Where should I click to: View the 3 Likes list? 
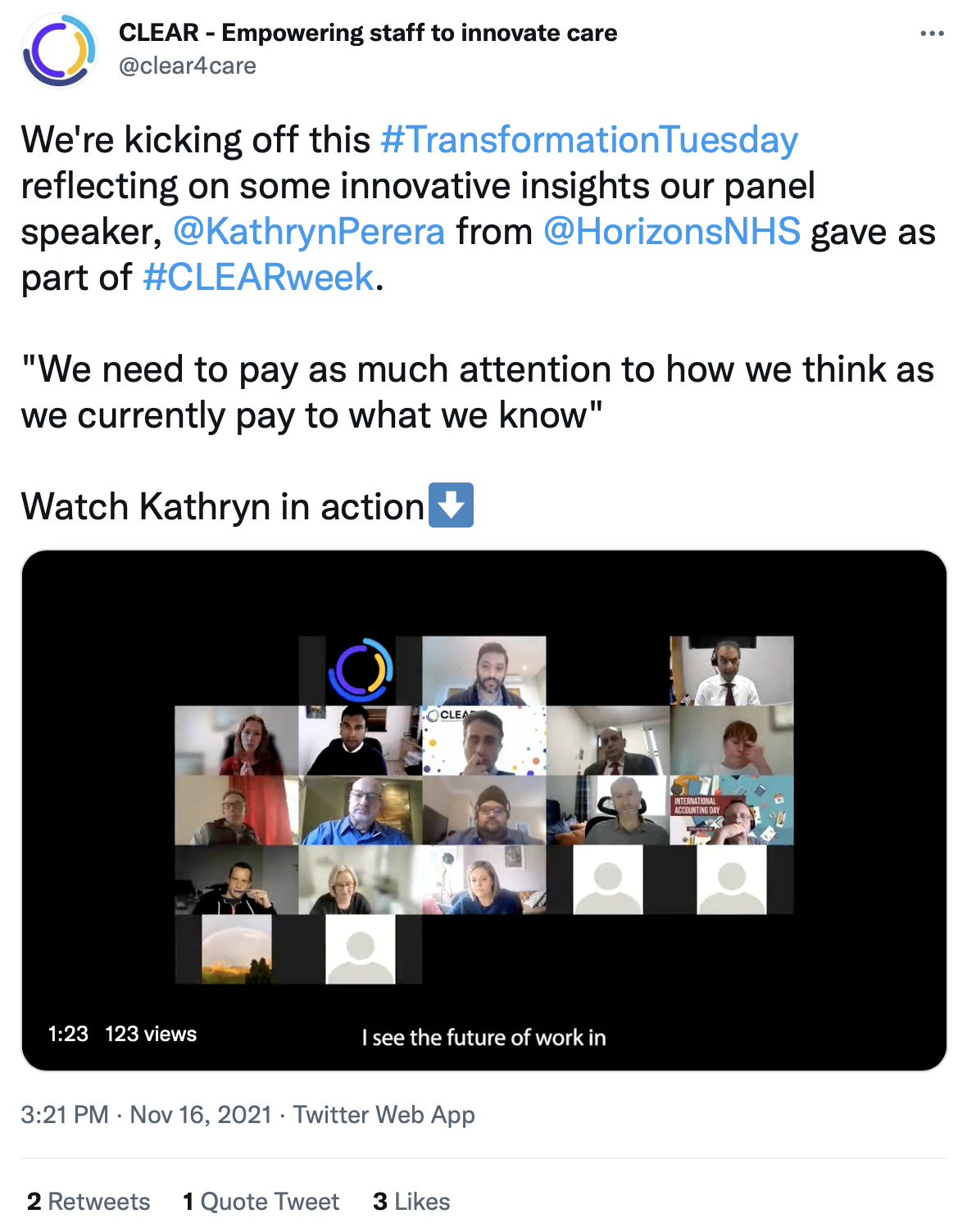(411, 1202)
